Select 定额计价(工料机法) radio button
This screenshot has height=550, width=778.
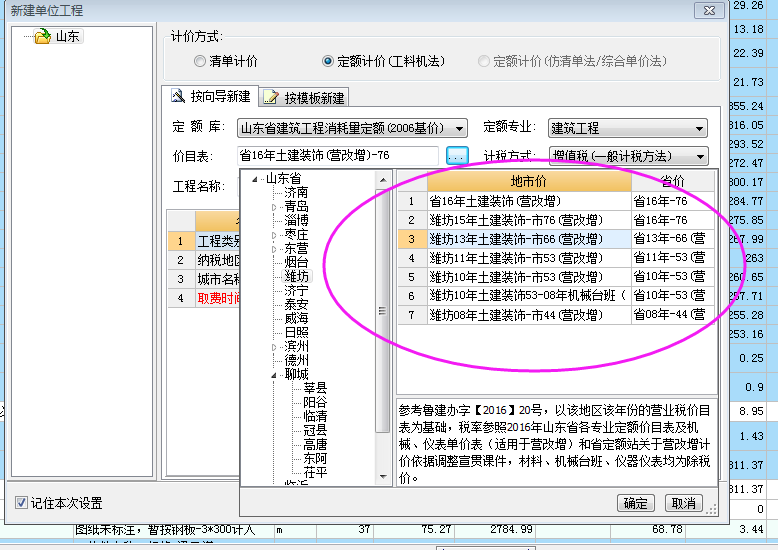(x=327, y=61)
